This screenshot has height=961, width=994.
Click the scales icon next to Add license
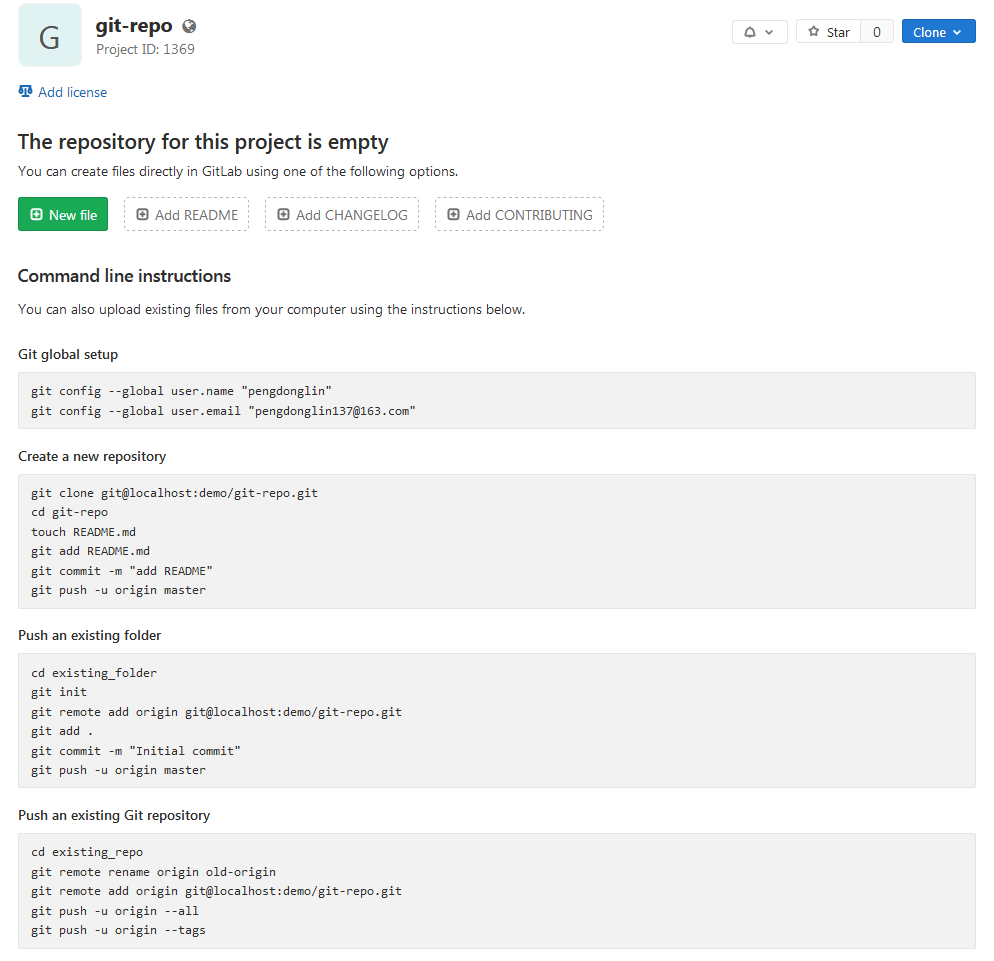pos(24,91)
